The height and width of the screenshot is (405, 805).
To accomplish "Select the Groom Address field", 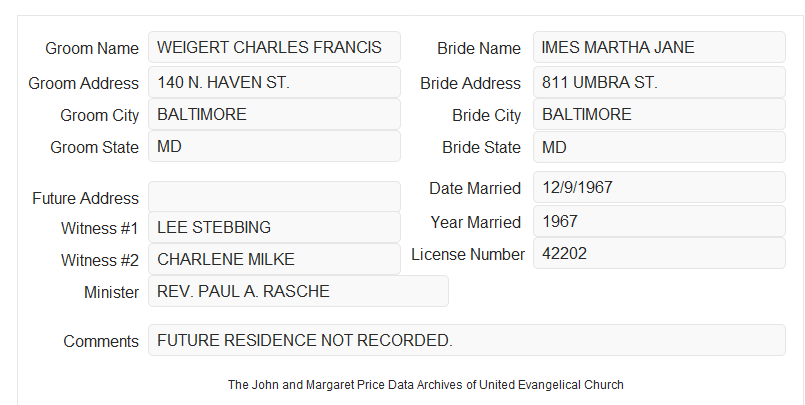I will pyautogui.click(x=274, y=82).
